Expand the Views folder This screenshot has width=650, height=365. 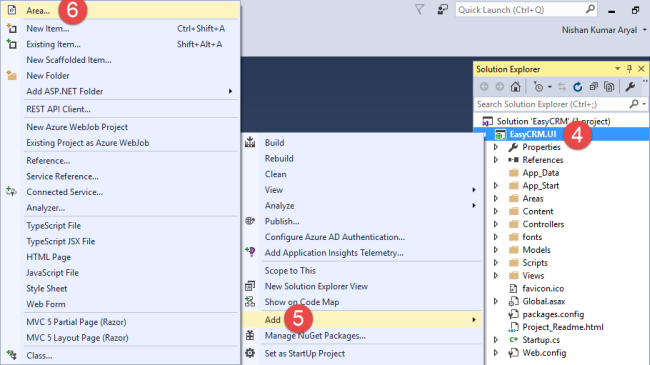click(496, 275)
